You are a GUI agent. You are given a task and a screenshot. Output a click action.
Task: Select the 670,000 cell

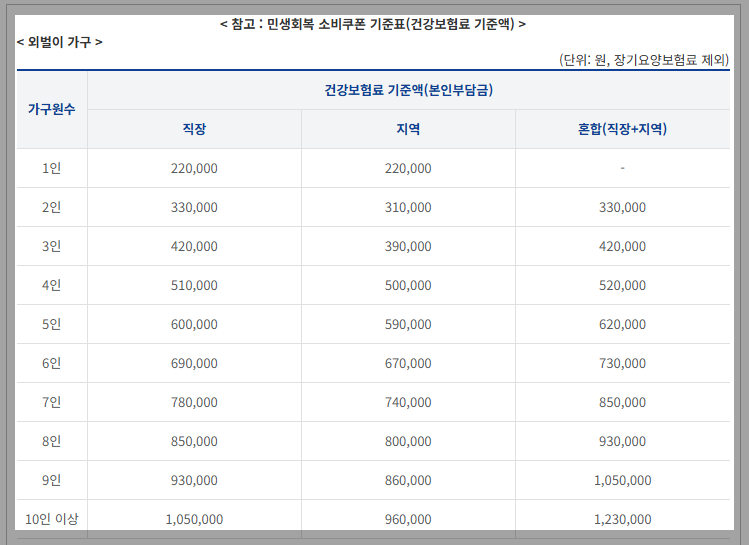tap(408, 363)
